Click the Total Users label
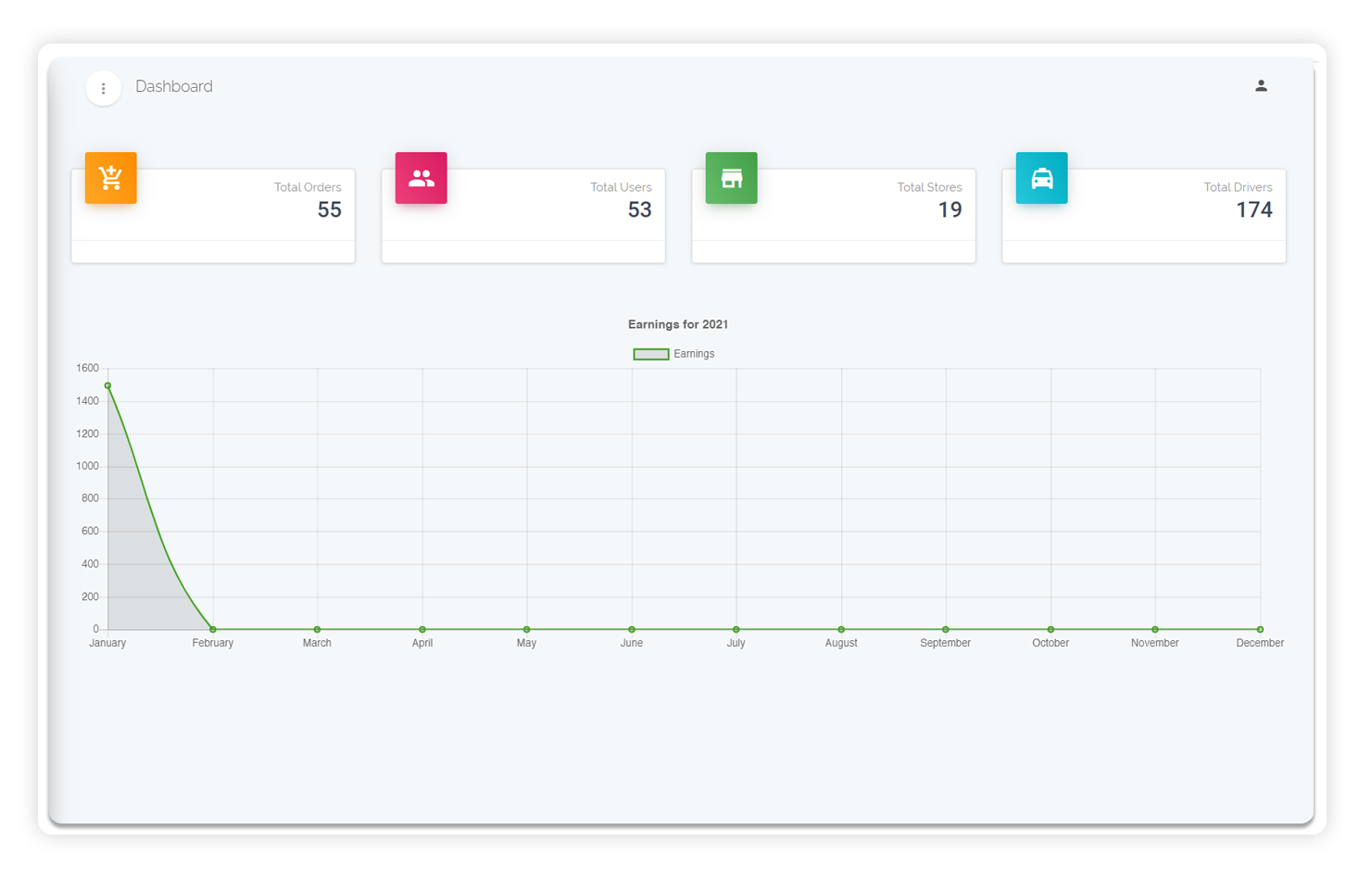 (621, 187)
